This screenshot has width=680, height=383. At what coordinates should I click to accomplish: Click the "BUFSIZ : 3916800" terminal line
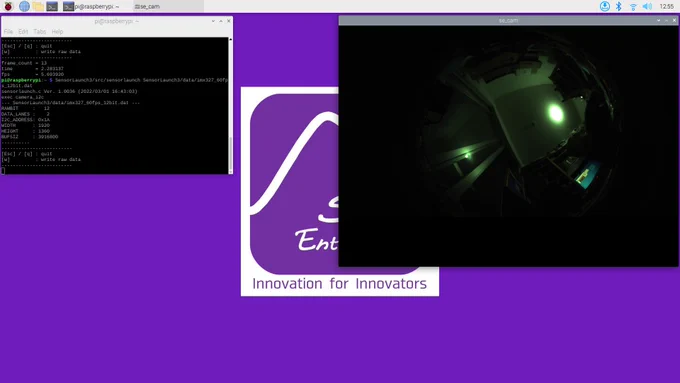pos(29,137)
